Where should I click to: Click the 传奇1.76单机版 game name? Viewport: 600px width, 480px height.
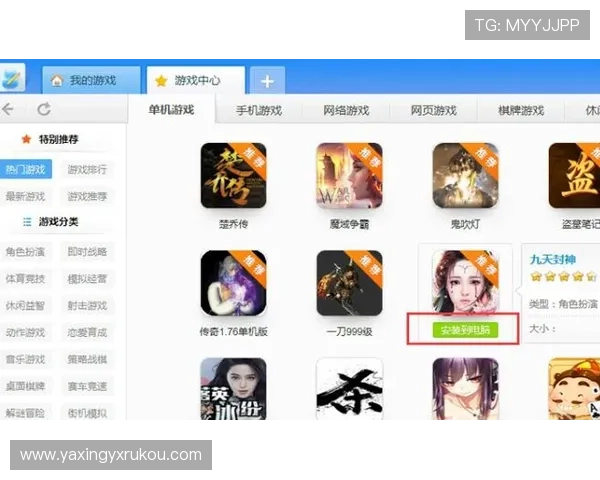(x=233, y=331)
